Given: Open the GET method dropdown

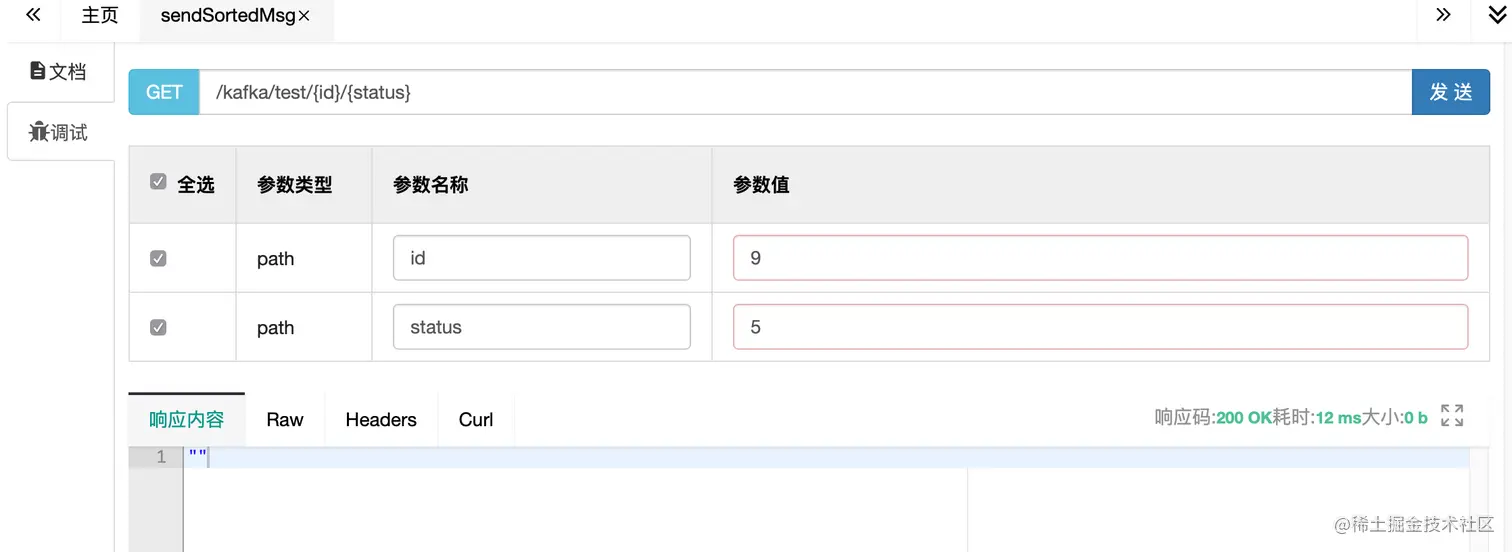Looking at the screenshot, I should (164, 92).
